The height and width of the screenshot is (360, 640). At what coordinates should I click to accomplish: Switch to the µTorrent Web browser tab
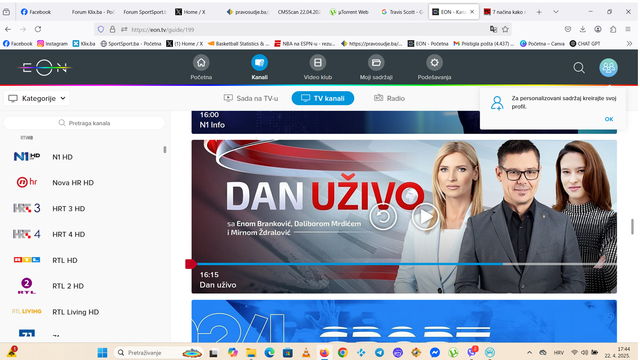coord(349,12)
